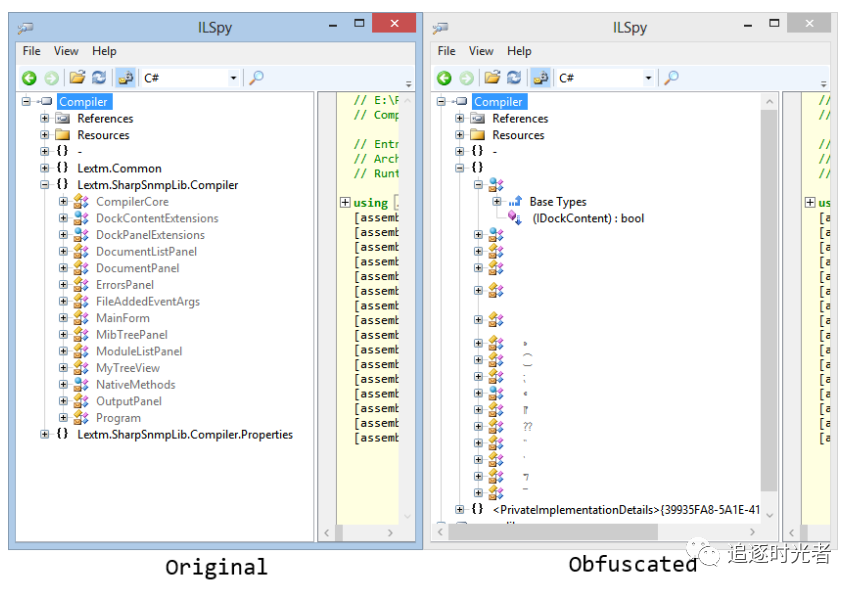
Task: Click Forward arrow in right ILSpy toolbar
Action: coord(466,78)
